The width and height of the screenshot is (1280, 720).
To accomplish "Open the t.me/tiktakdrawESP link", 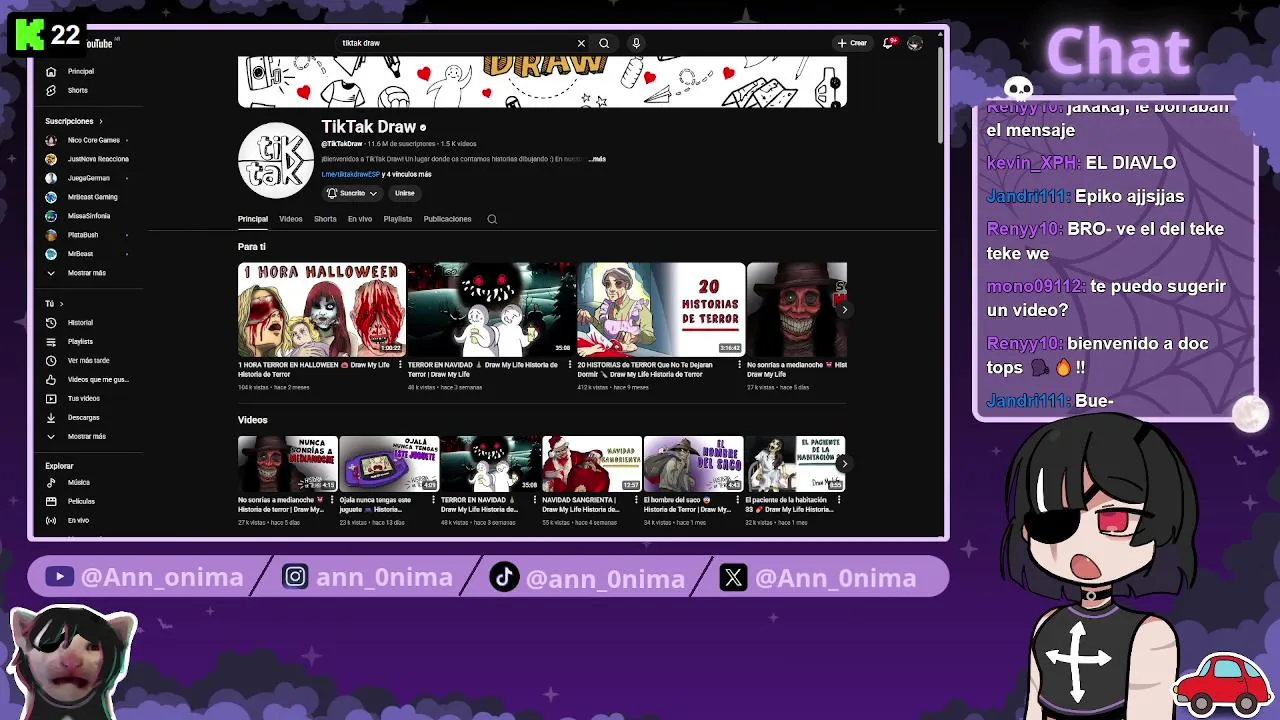I will click(x=350, y=174).
